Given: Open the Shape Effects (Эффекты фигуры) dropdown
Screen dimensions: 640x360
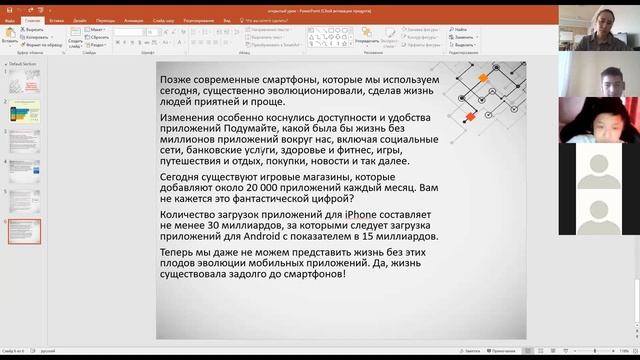Looking at the screenshot, I should coord(421,45).
